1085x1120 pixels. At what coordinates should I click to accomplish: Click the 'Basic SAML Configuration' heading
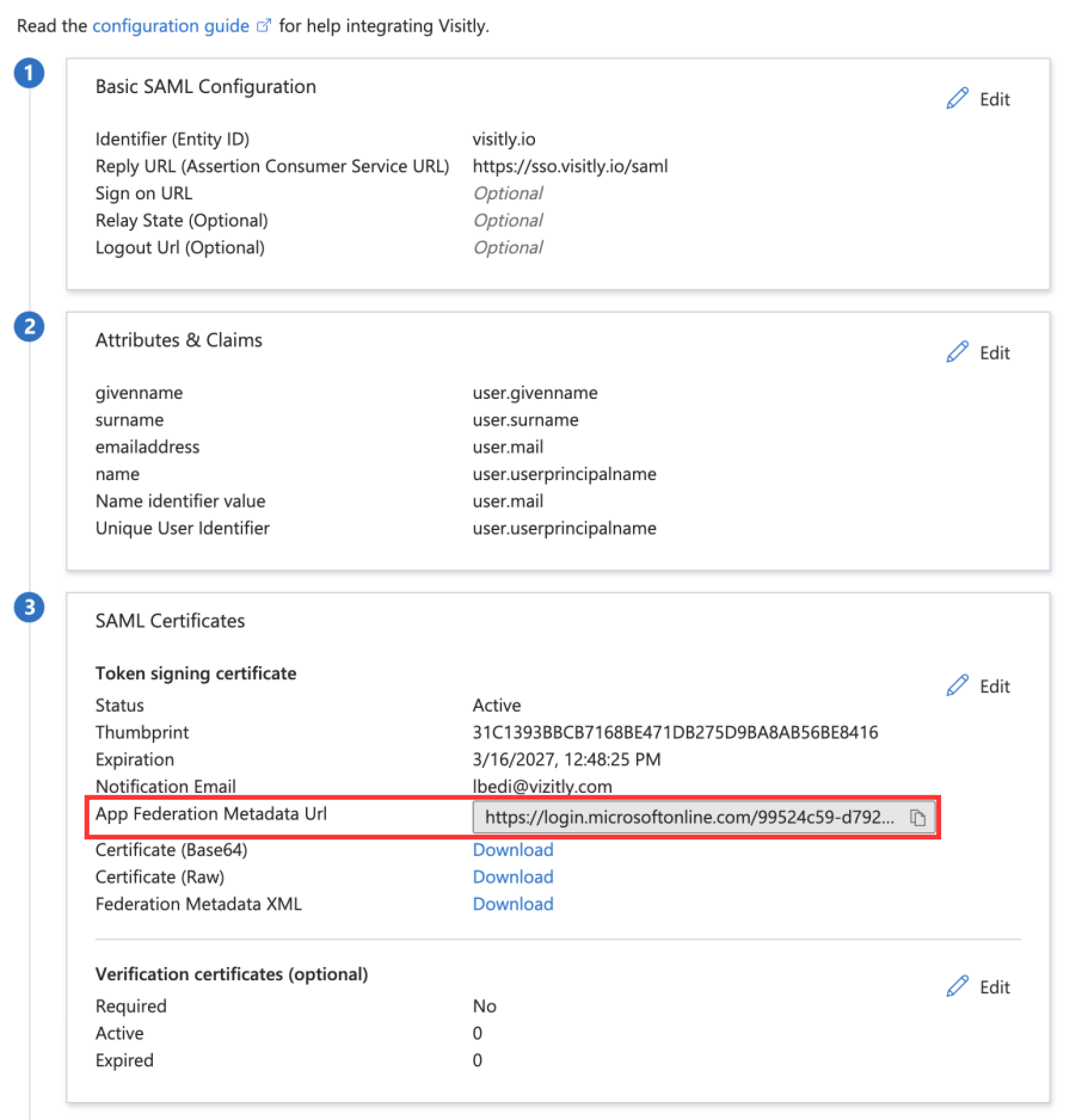(x=206, y=87)
